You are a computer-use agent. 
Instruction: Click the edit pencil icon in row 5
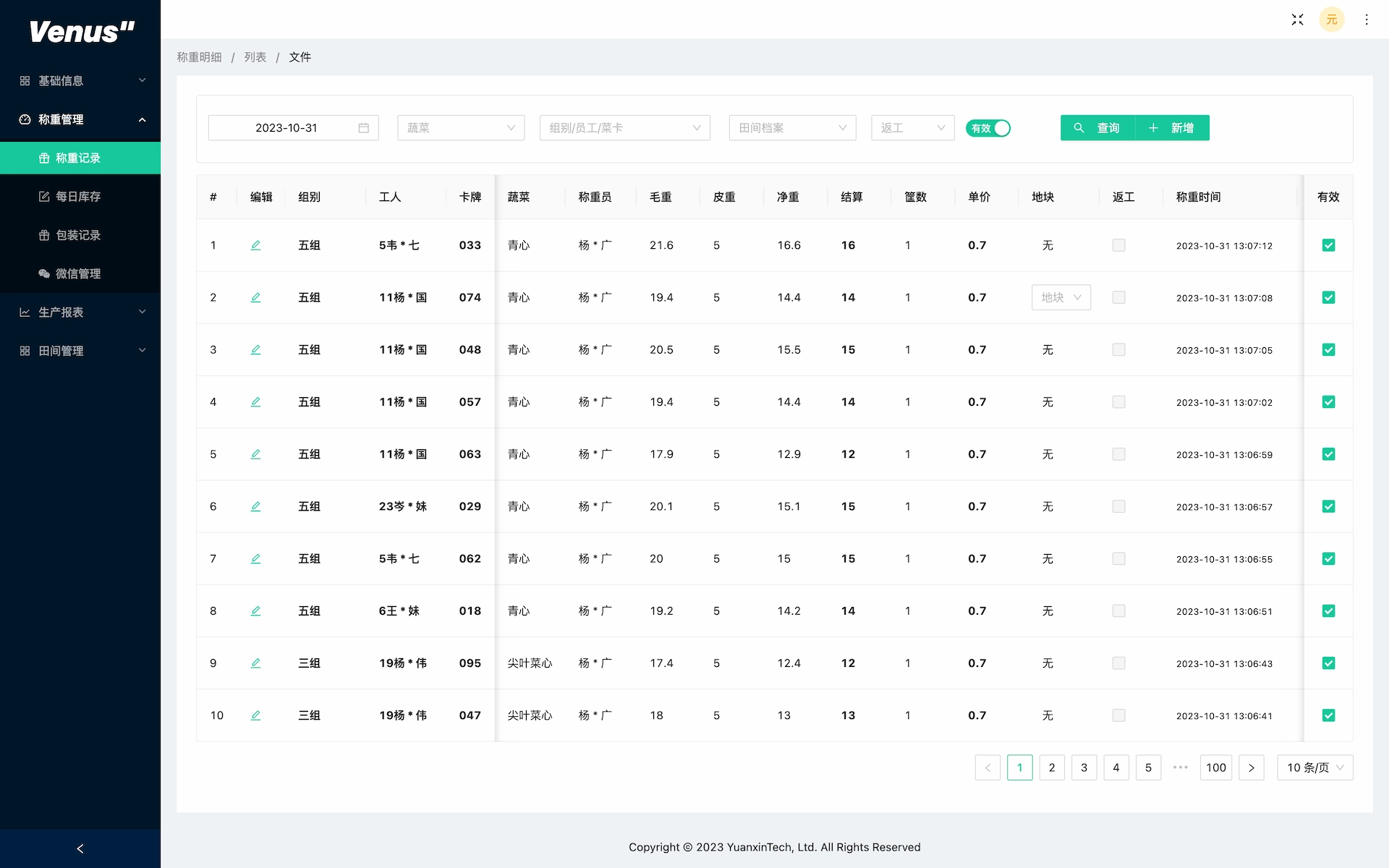(x=255, y=454)
